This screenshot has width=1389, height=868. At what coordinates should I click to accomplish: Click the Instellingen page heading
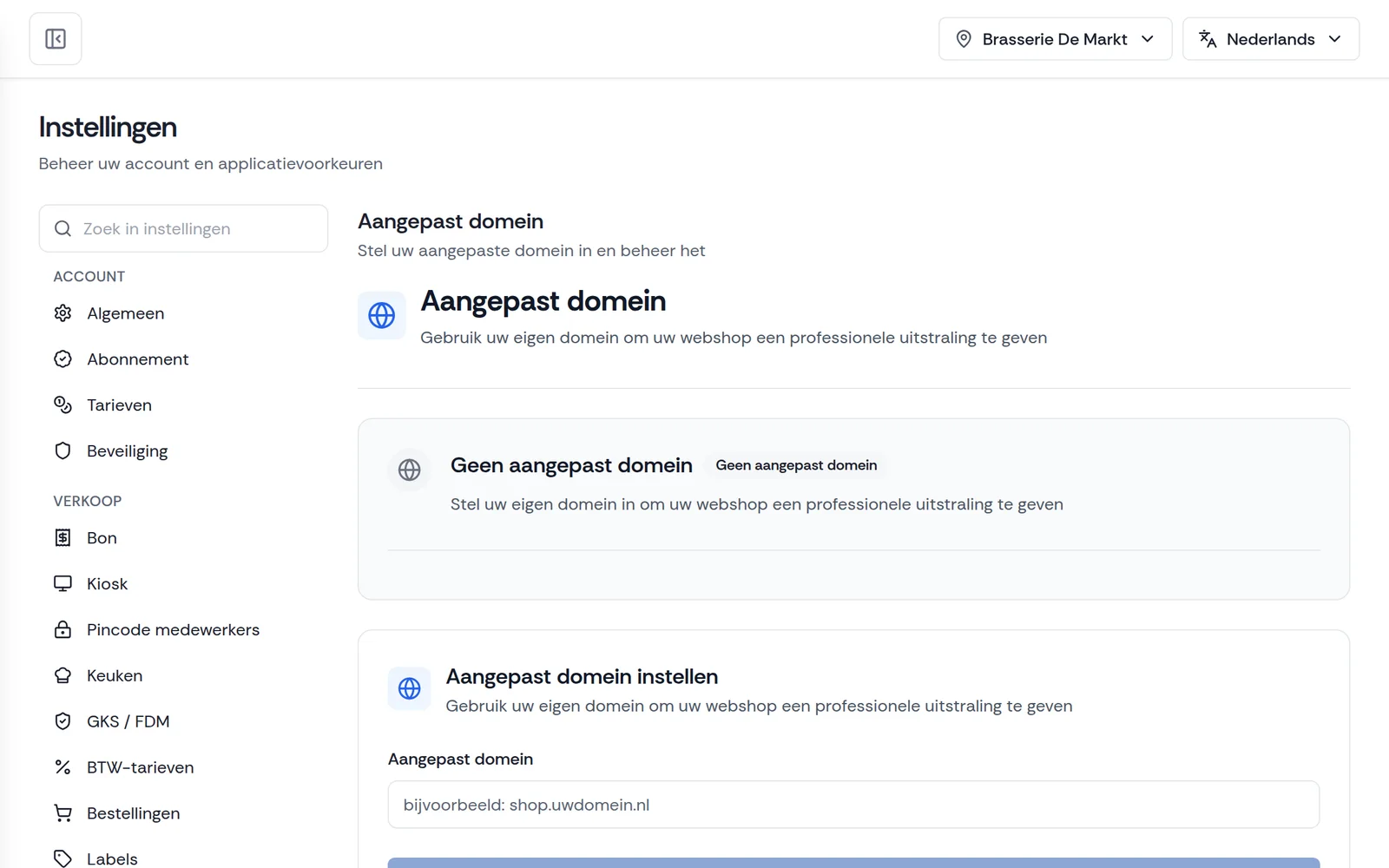[x=108, y=128]
